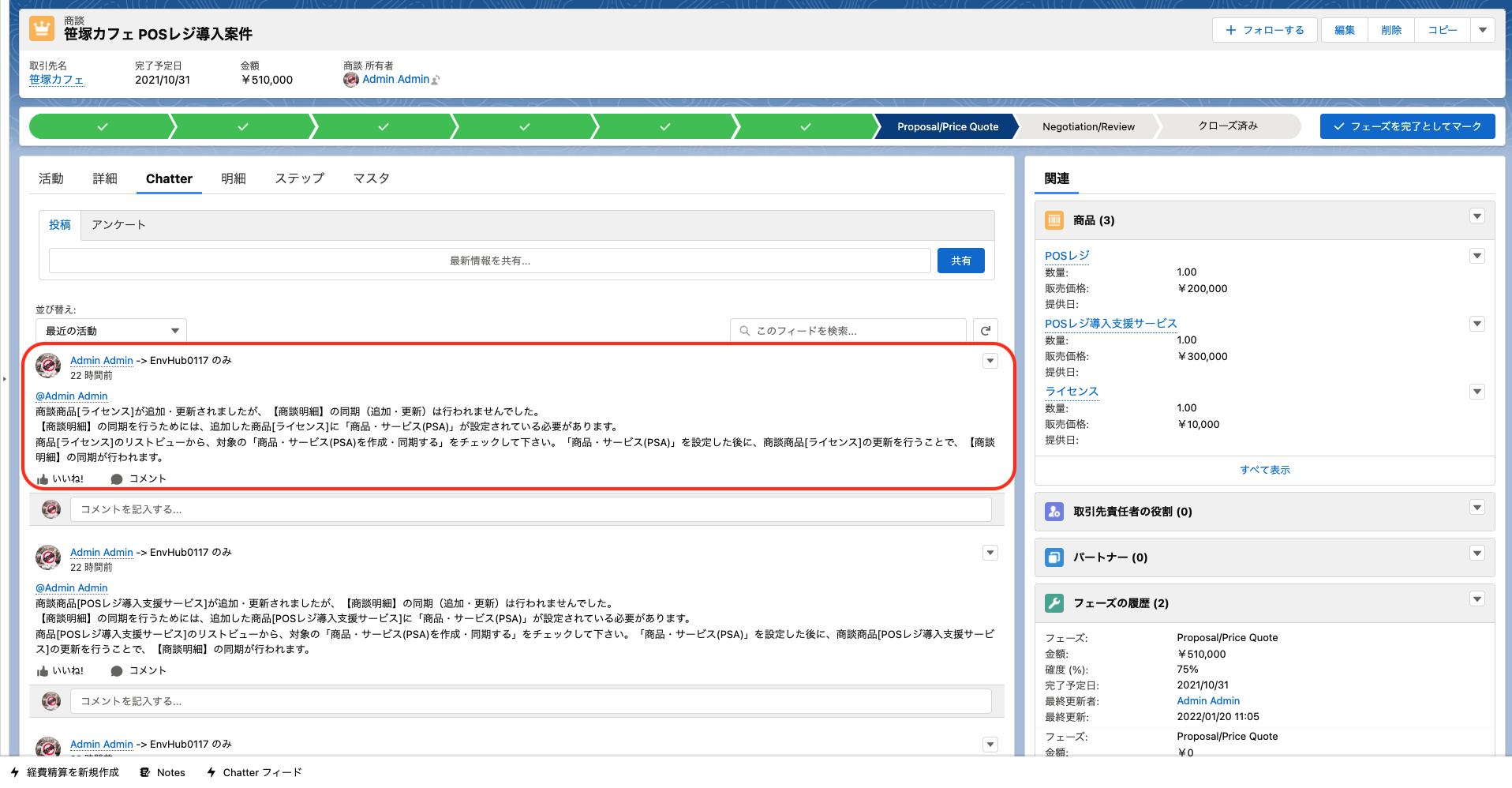Like the POSレジ導入支援サービス chatter post

click(60, 670)
